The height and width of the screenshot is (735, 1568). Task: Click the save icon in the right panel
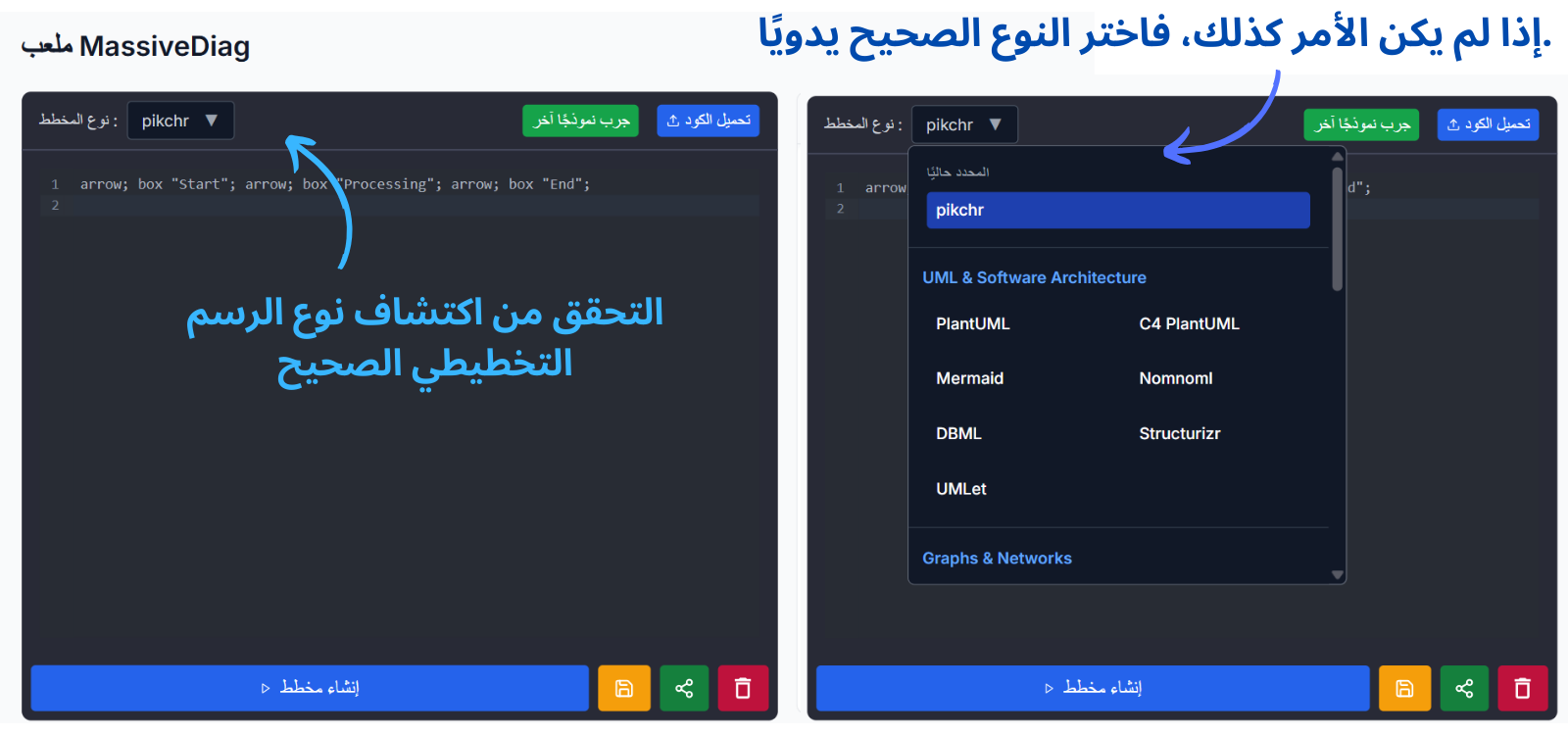point(1404,688)
